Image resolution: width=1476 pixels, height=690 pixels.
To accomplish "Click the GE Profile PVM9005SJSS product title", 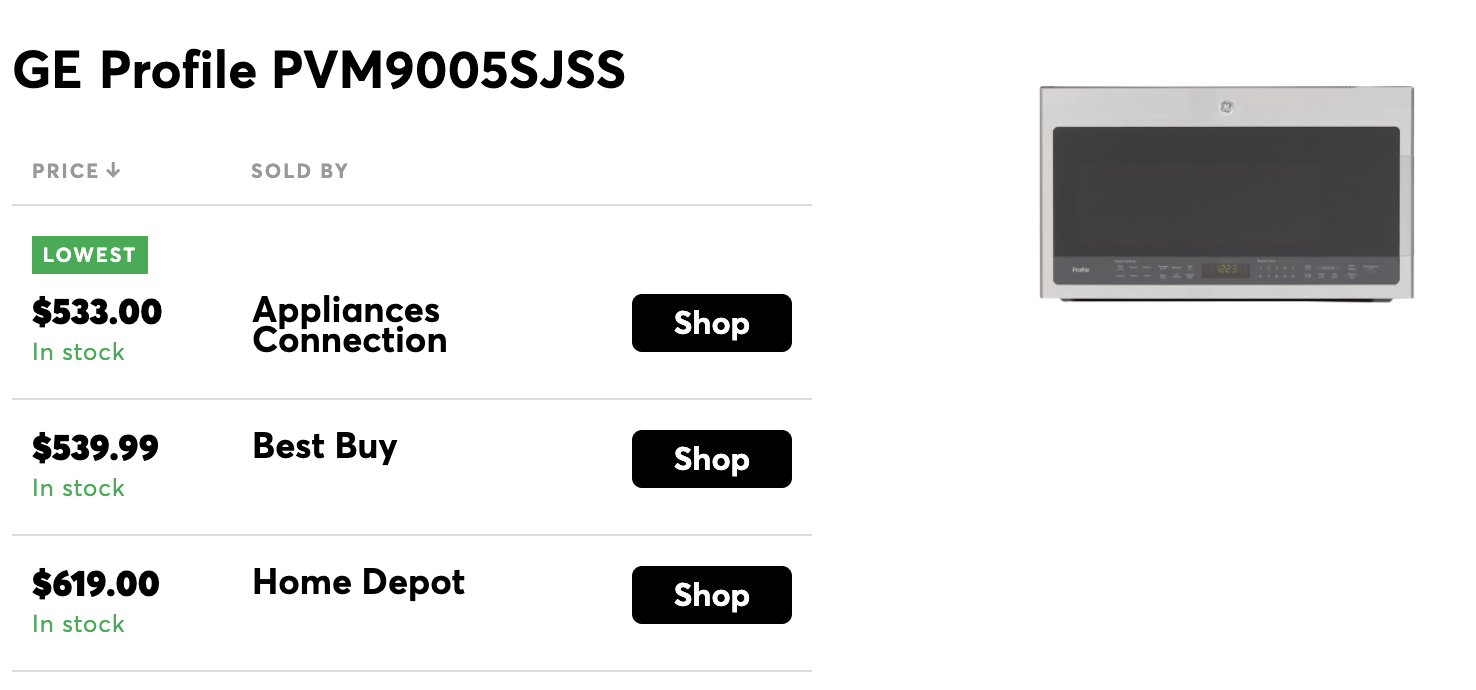I will click(x=318, y=70).
